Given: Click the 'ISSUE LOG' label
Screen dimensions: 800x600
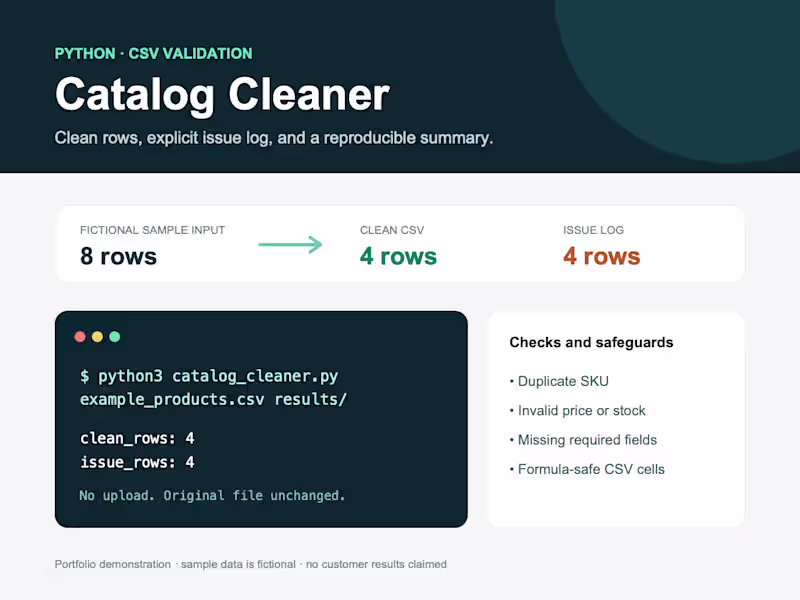Looking at the screenshot, I should (593, 230).
